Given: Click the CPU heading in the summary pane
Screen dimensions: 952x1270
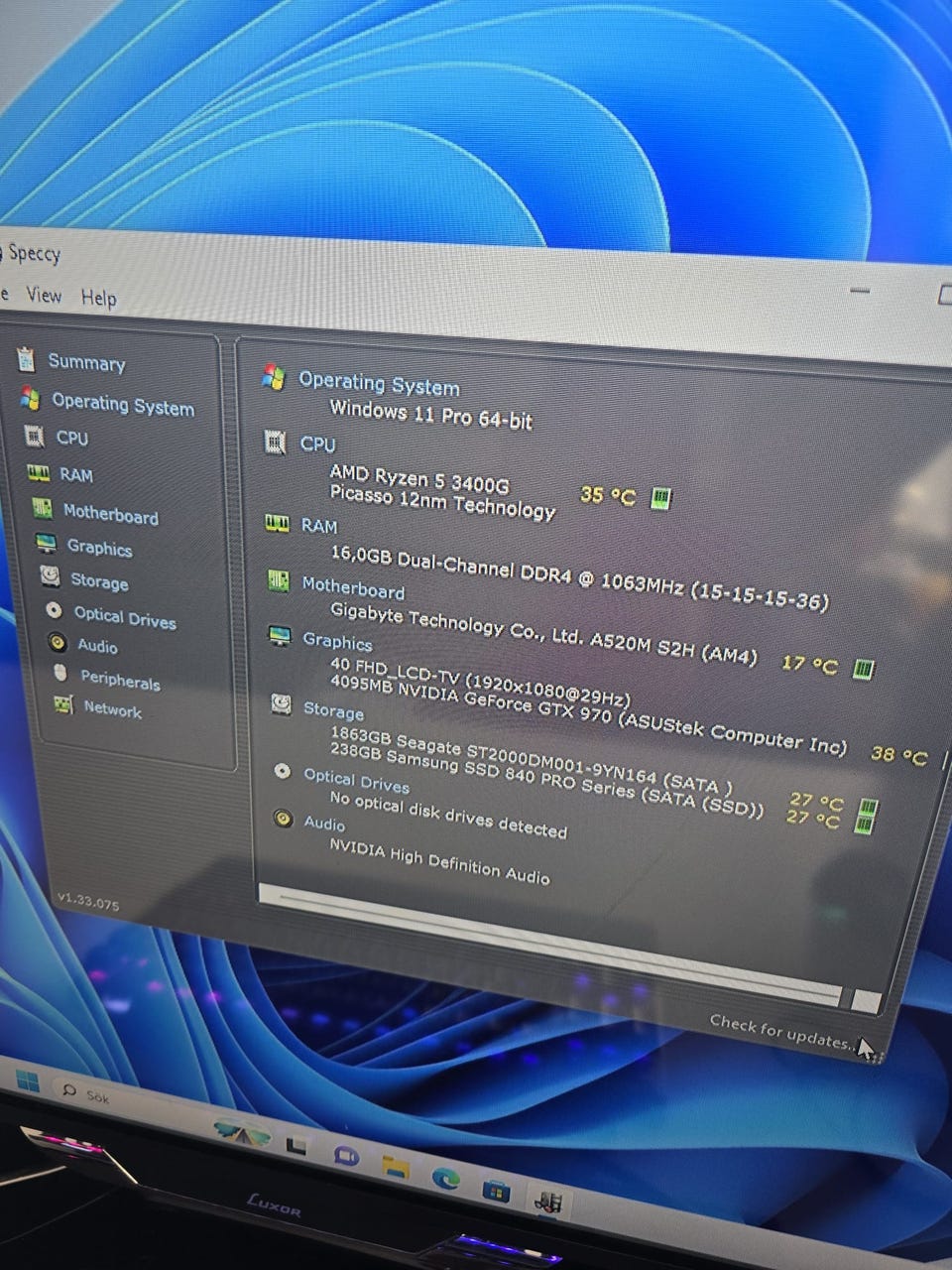Looking at the screenshot, I should point(317,444).
